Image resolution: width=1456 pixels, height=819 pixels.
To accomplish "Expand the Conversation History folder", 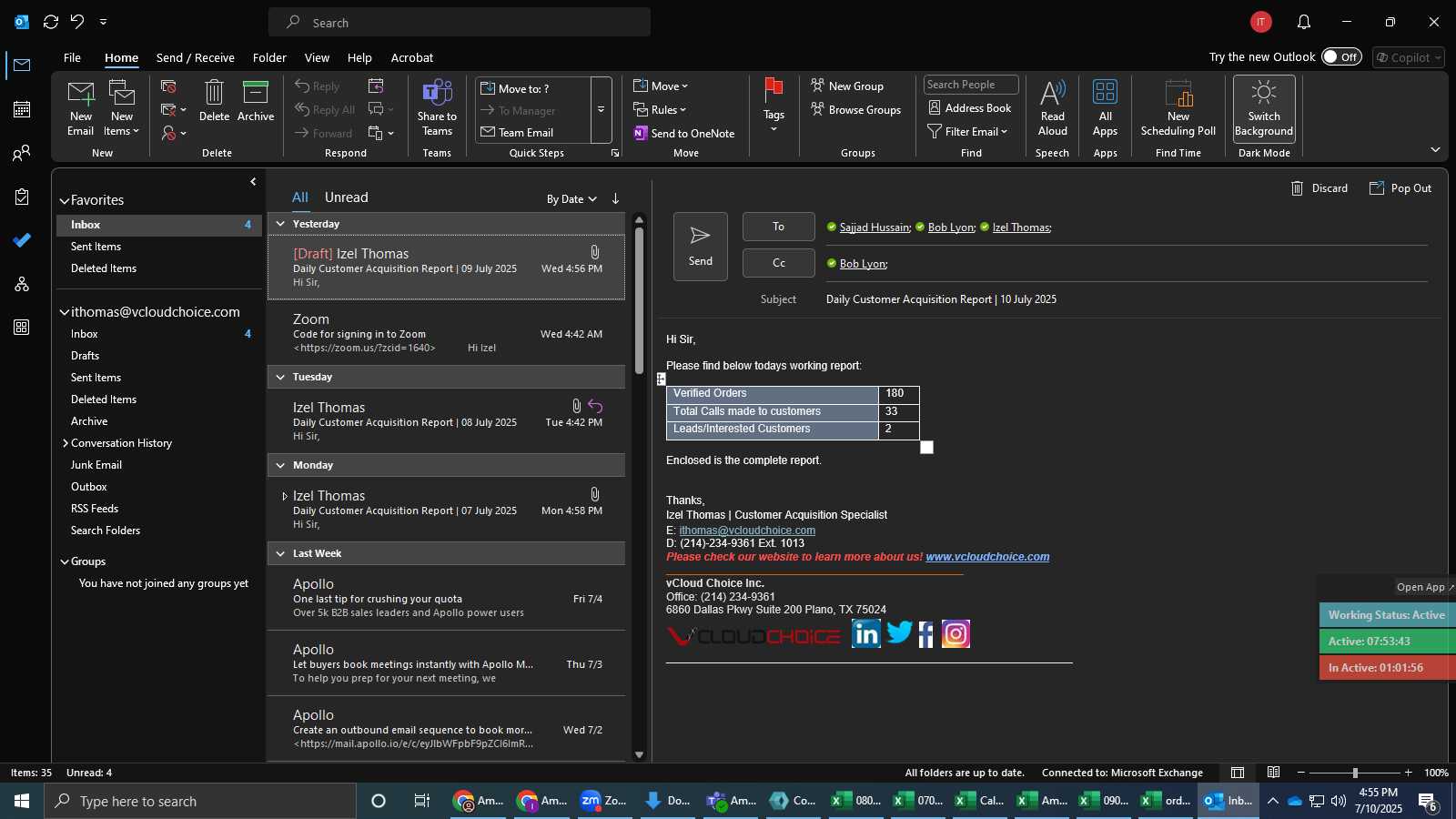I will [65, 443].
